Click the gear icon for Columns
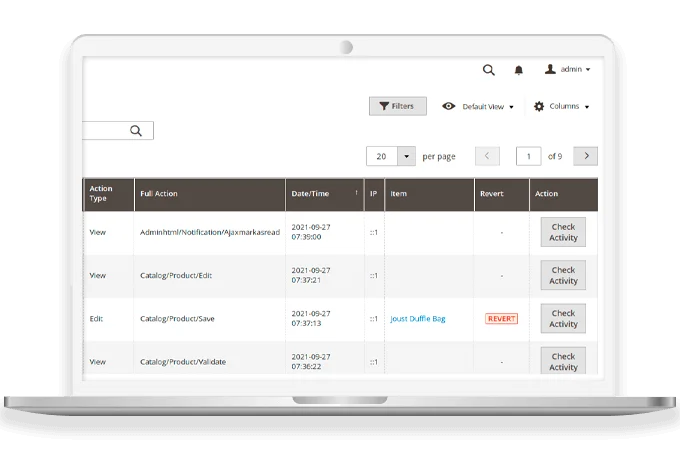This screenshot has height=450, width=680. (539, 106)
